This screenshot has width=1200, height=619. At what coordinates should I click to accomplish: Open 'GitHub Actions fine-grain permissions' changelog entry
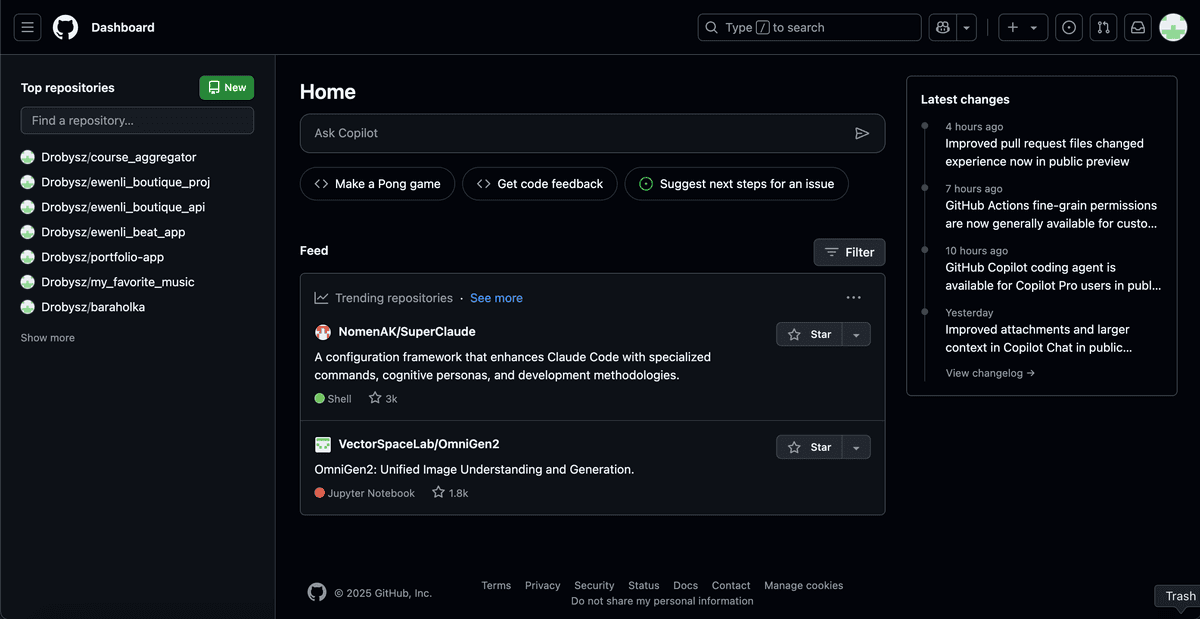click(1051, 215)
